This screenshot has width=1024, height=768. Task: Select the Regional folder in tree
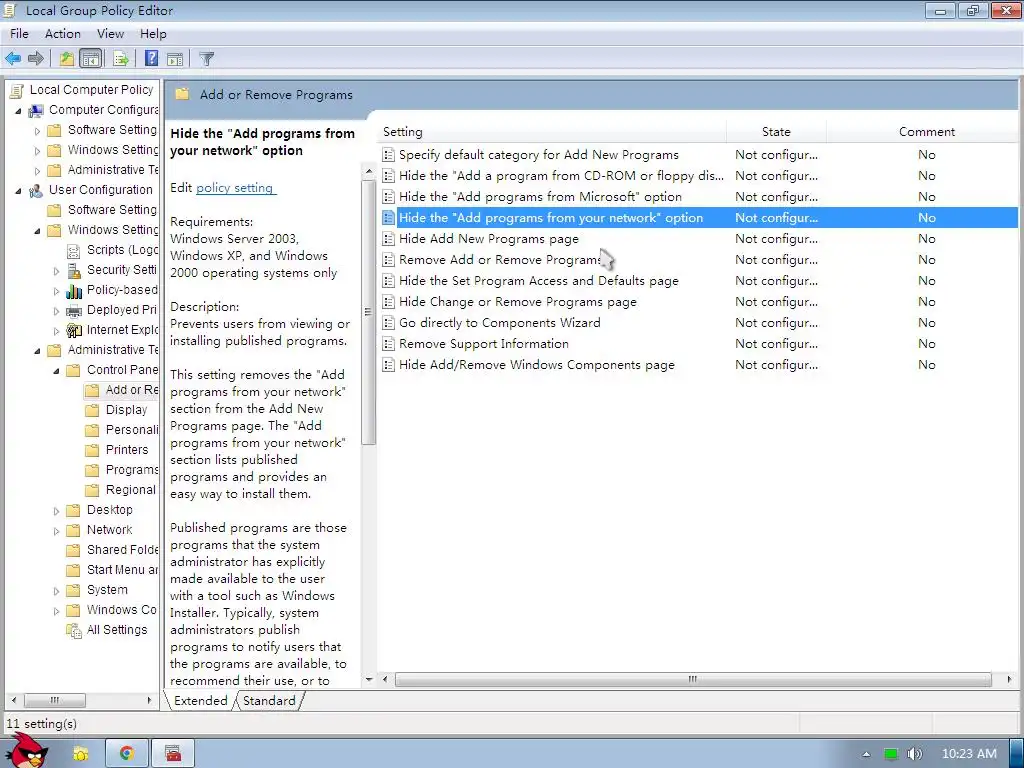click(x=121, y=490)
